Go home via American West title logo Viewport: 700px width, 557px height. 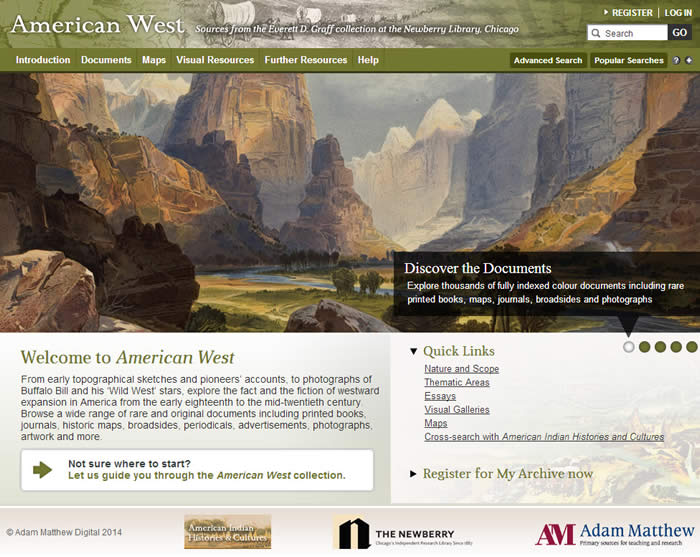click(97, 24)
